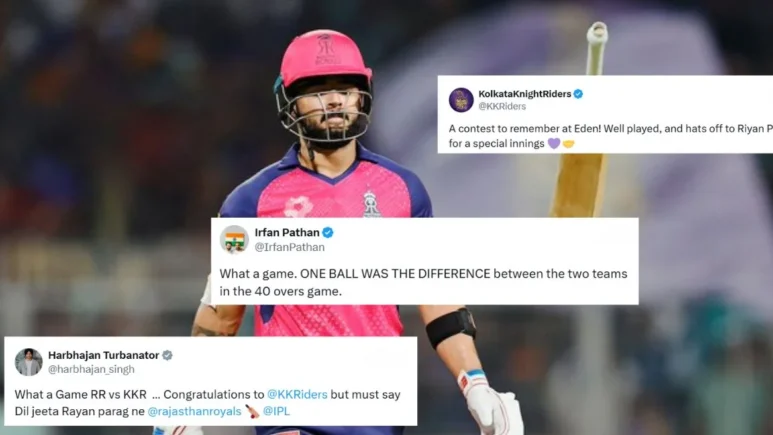Click the cricket bat emoji in Harbhajan's tweet

pos(252,411)
